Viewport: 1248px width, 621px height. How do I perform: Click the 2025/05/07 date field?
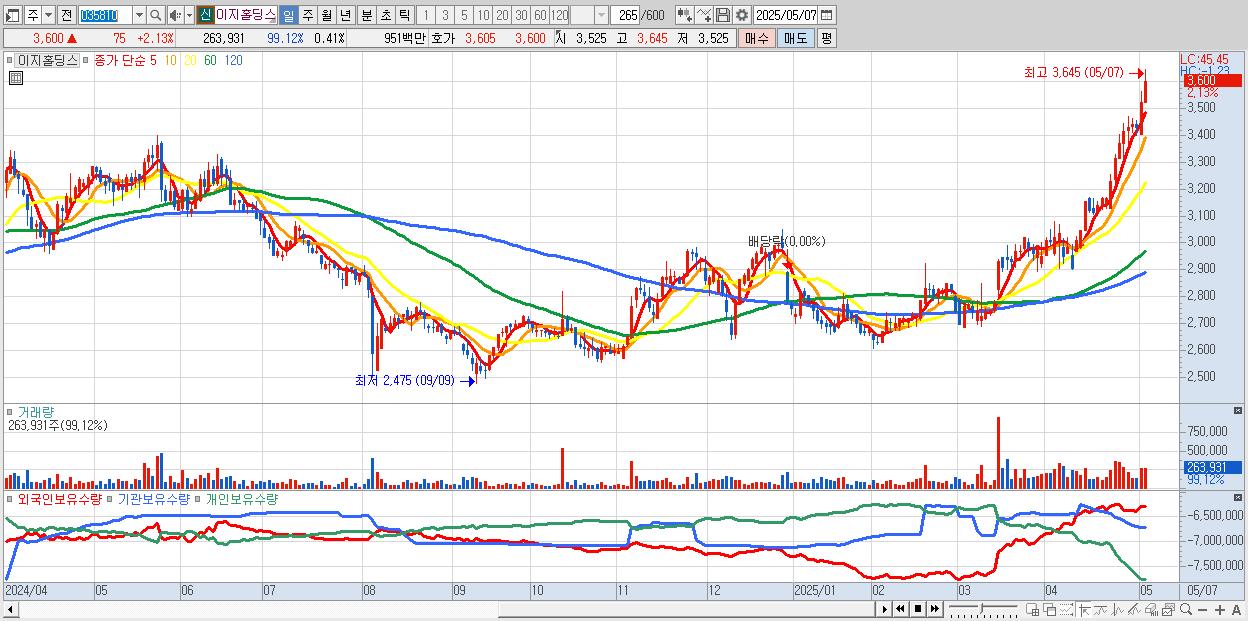click(786, 15)
